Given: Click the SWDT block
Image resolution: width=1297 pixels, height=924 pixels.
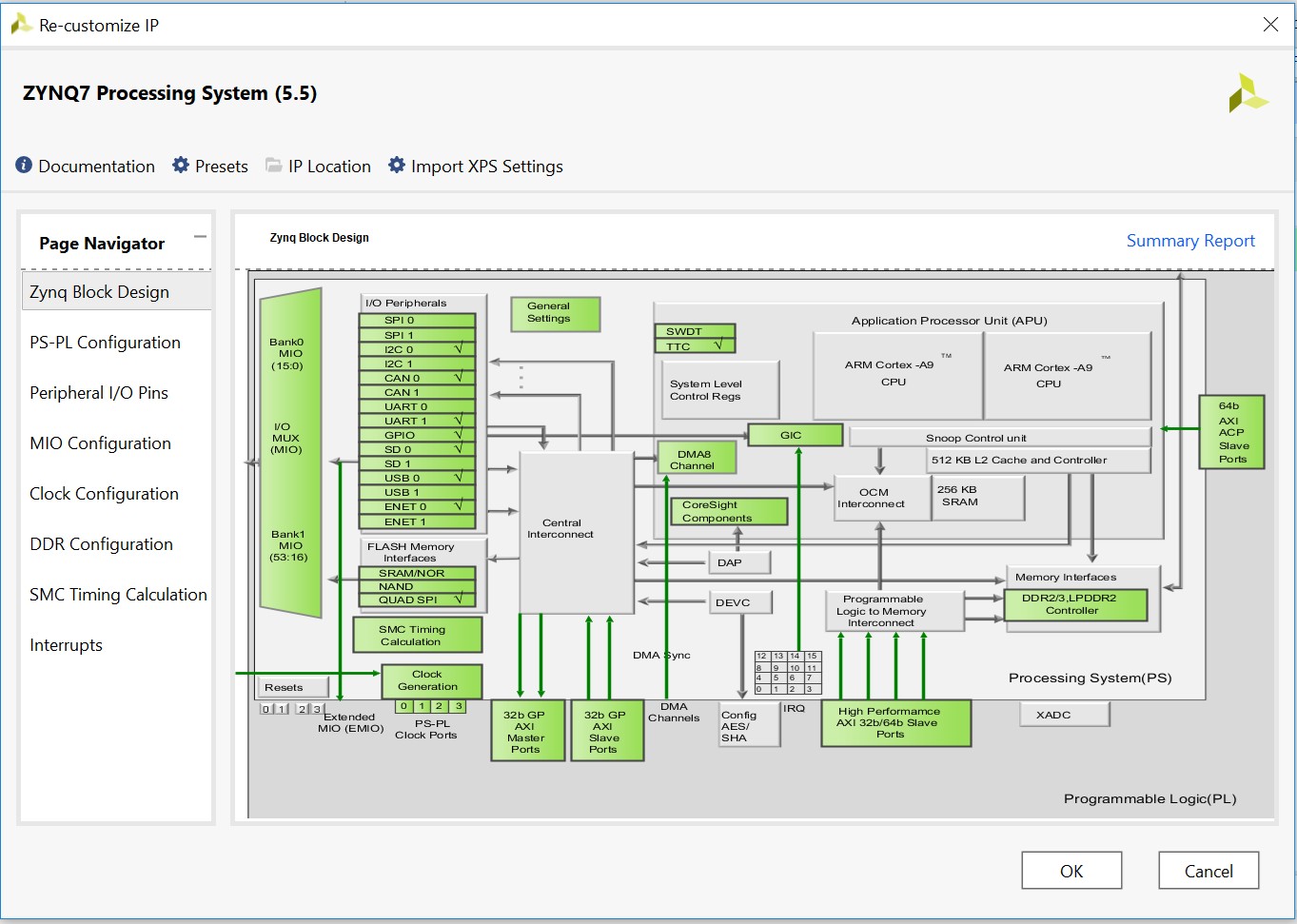Looking at the screenshot, I should [x=695, y=331].
